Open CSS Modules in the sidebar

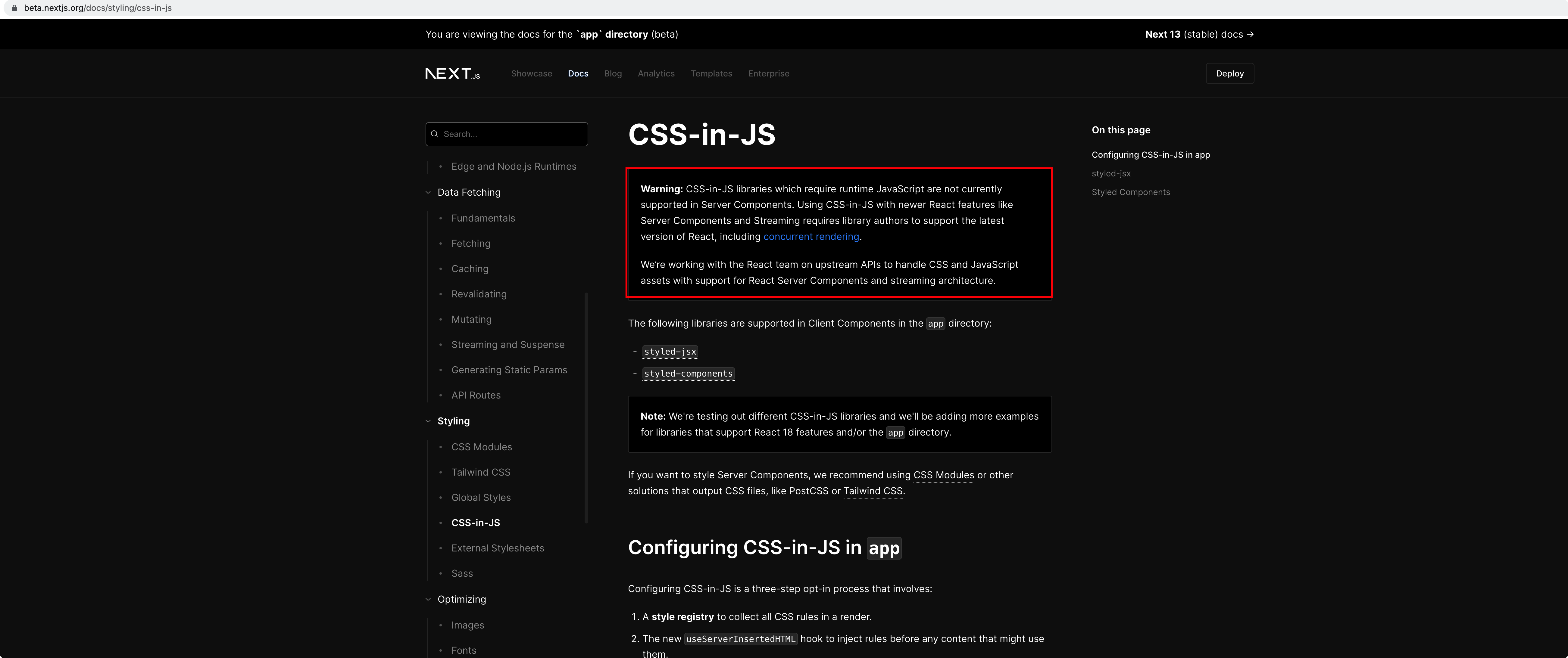pos(482,447)
